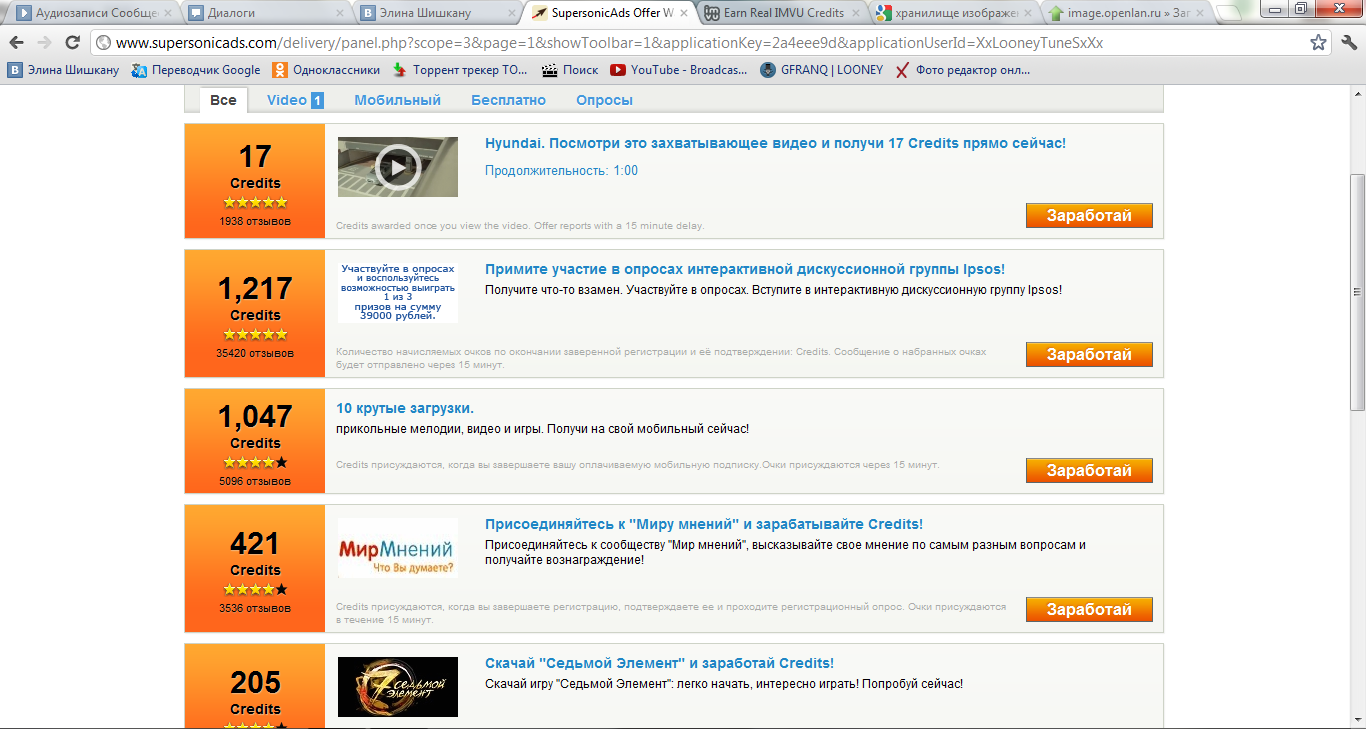Click the "Продолжительность: 1:00" duration text
The image size is (1366, 729).
point(561,171)
